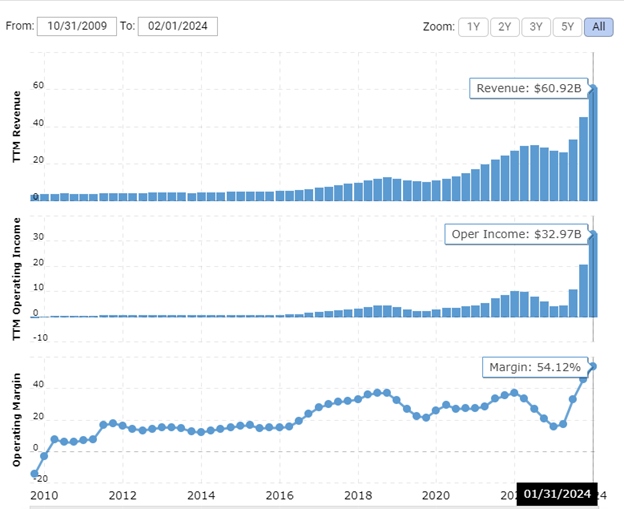Click the 2016 x-axis year label
The image size is (624, 509).
pyautogui.click(x=279, y=495)
